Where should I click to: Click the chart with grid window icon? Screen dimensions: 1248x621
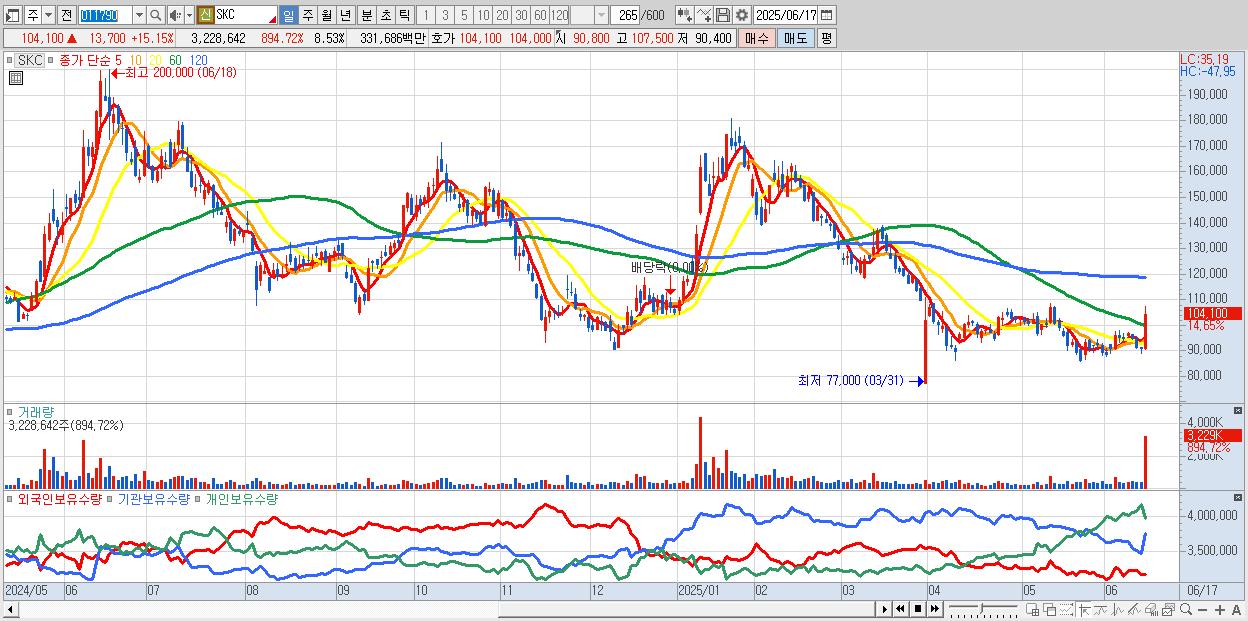(1033, 609)
